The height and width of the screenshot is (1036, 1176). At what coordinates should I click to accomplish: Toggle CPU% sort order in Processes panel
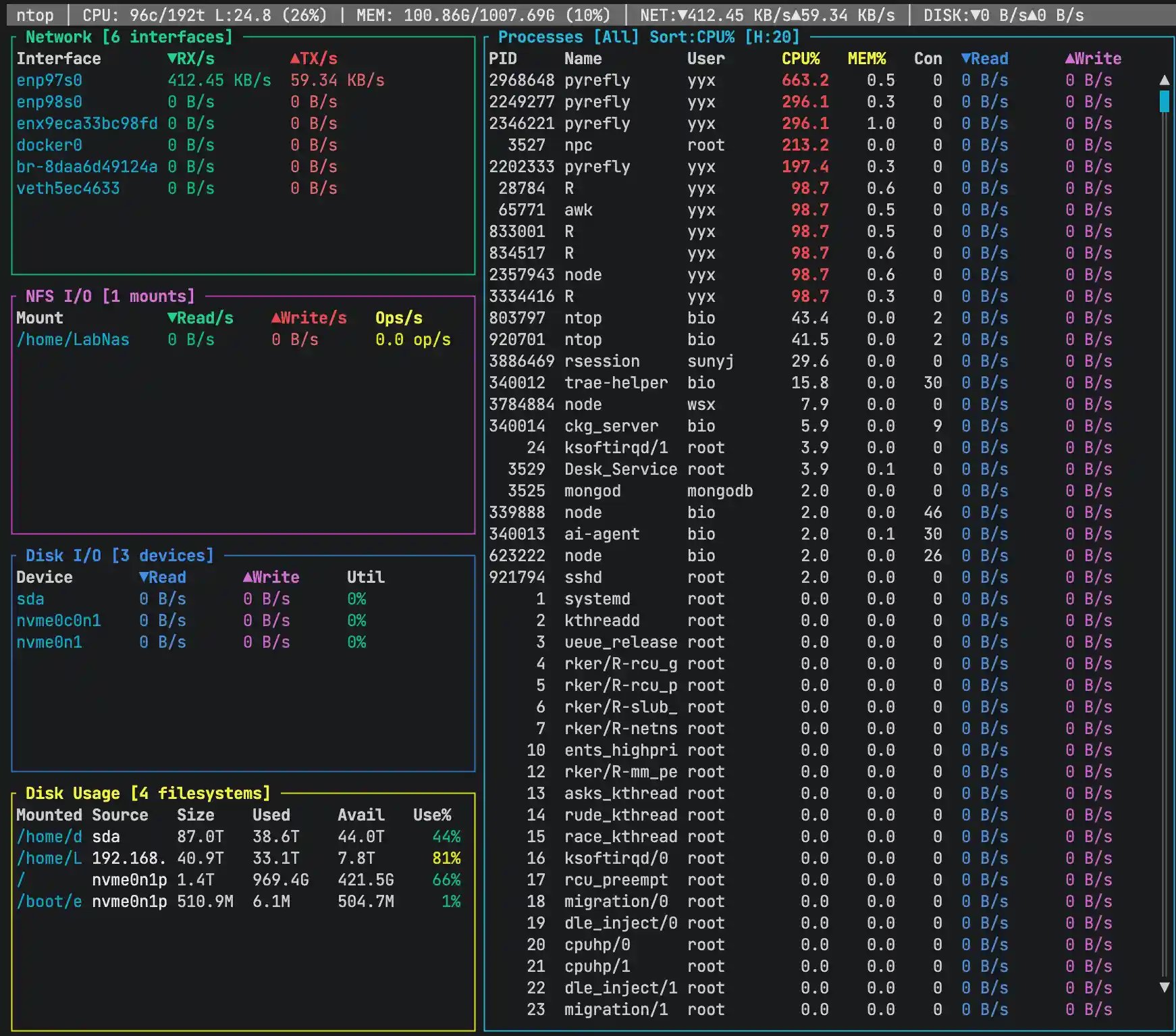tap(801, 59)
